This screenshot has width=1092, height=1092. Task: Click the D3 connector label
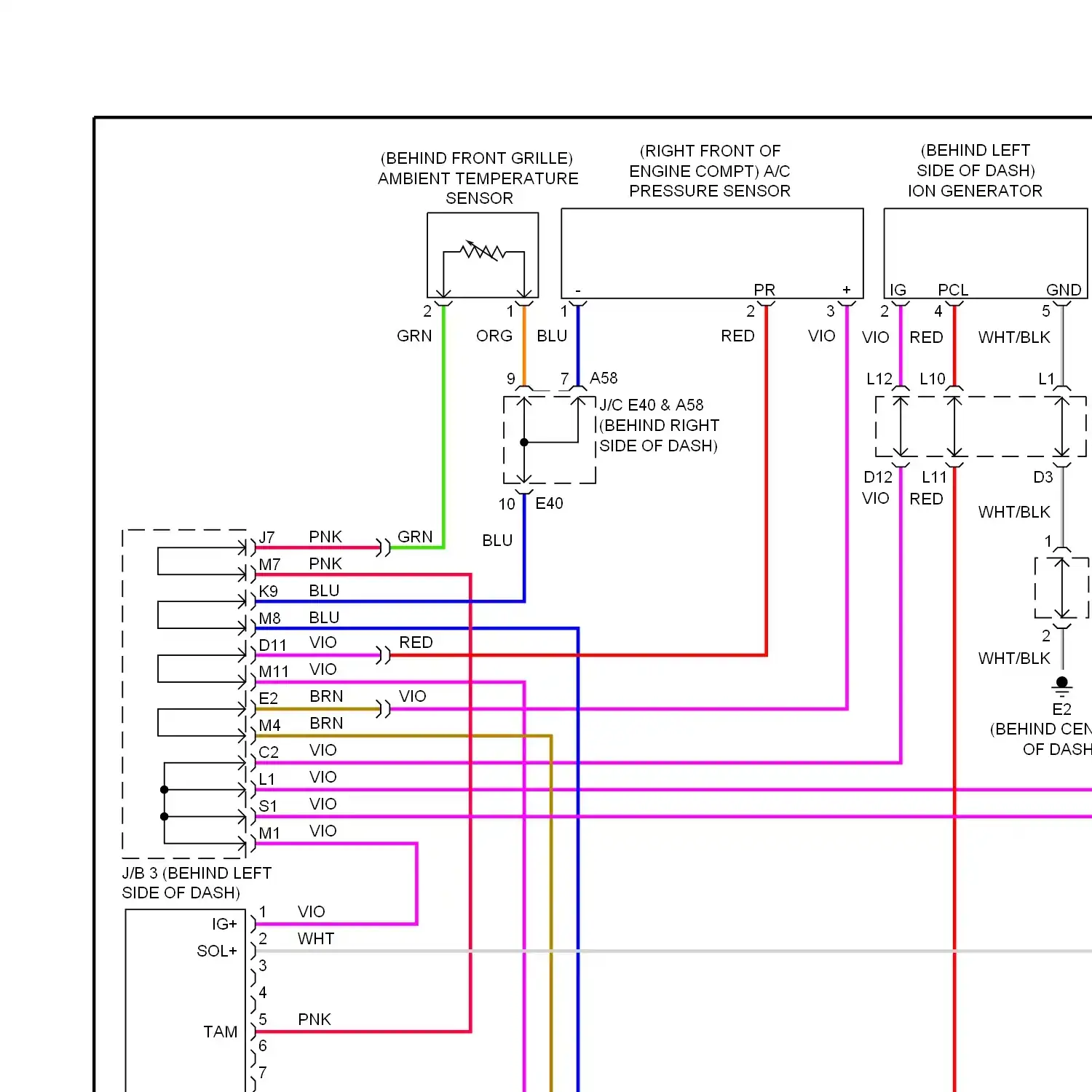(1043, 477)
